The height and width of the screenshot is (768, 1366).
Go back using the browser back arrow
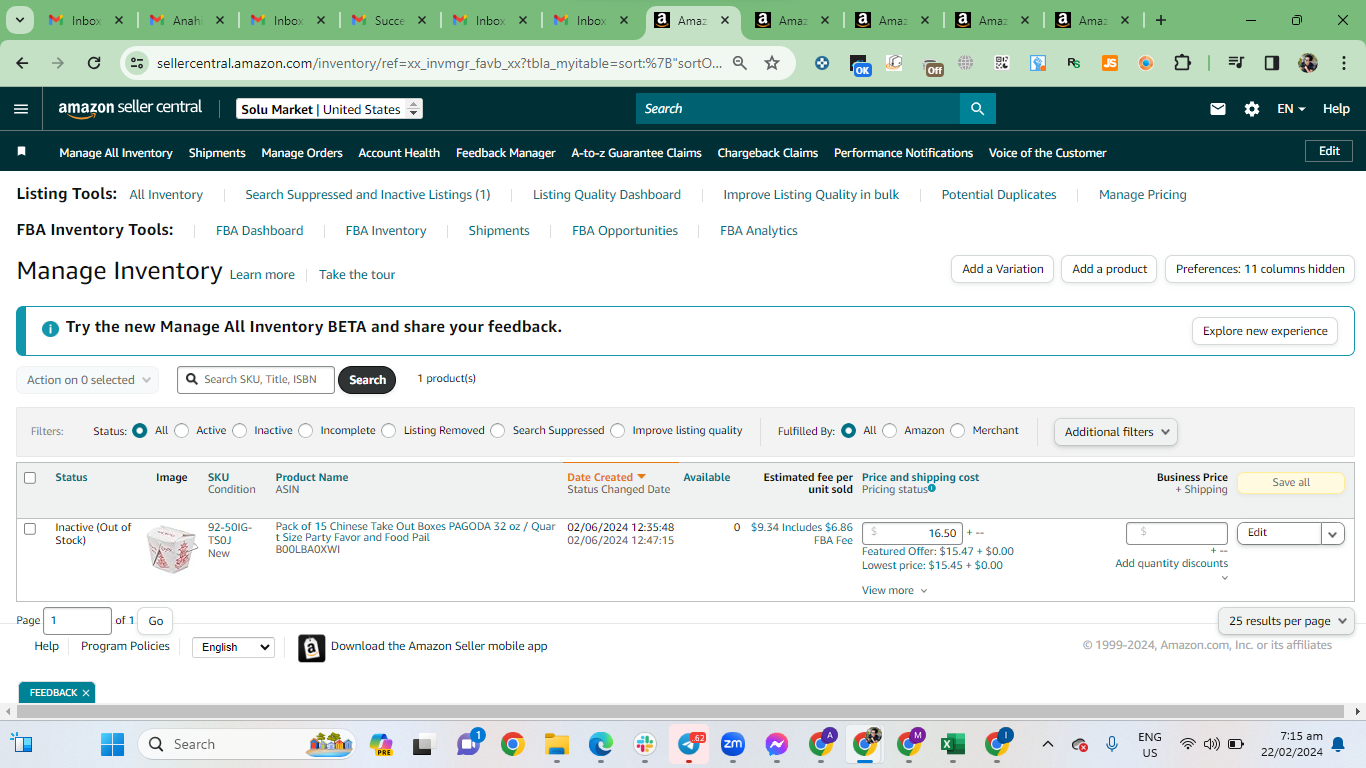(23, 63)
